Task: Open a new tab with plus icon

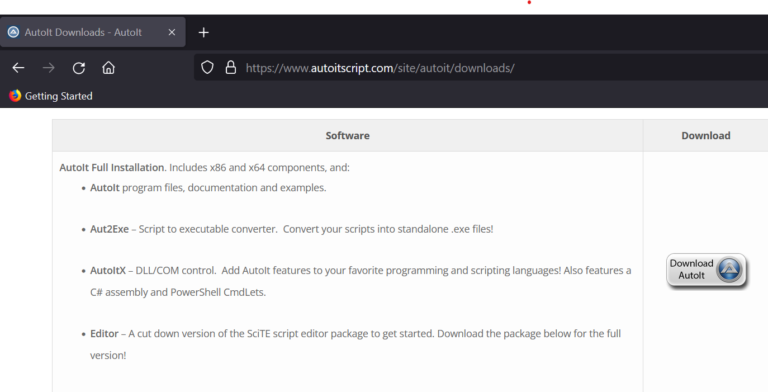Action: point(203,32)
